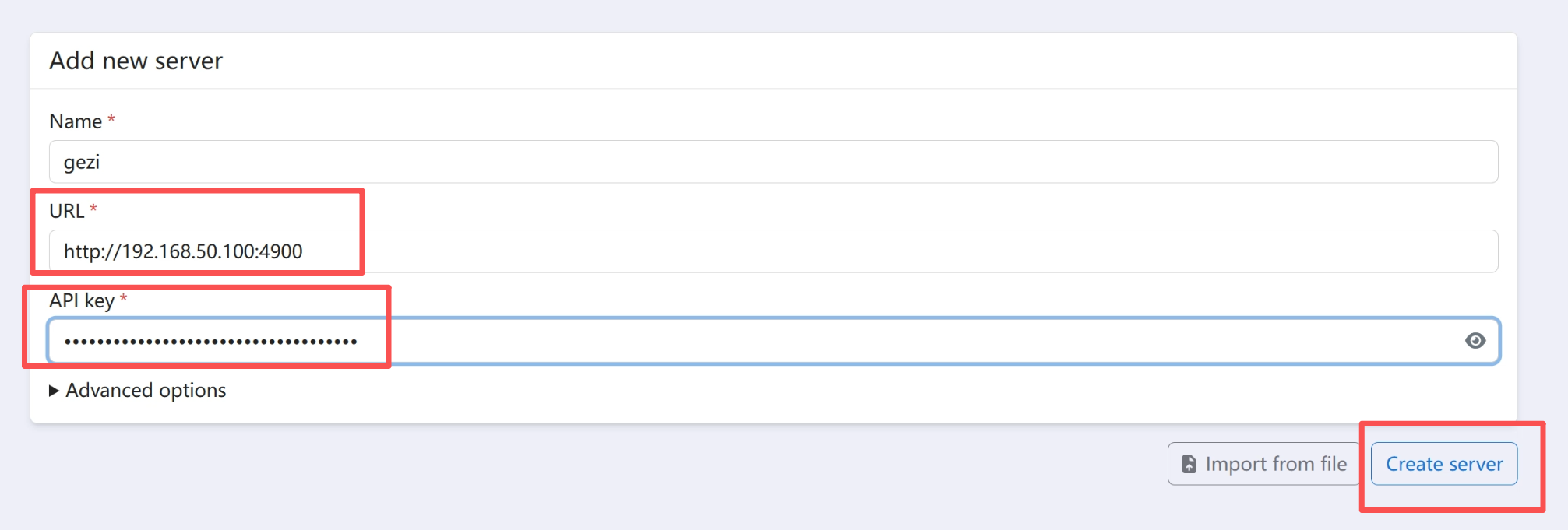This screenshot has width=1568, height=530.
Task: Click the masked dots in API key
Action: (210, 341)
